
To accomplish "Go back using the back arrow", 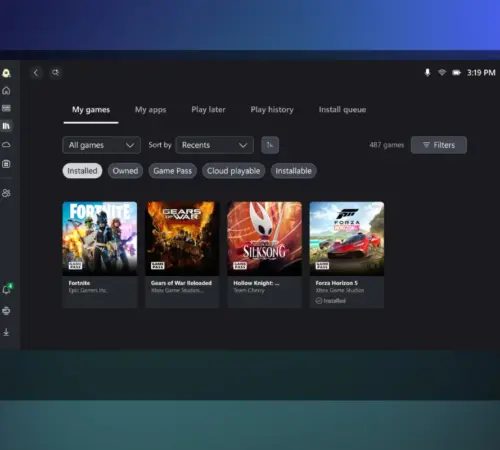I will coord(36,73).
